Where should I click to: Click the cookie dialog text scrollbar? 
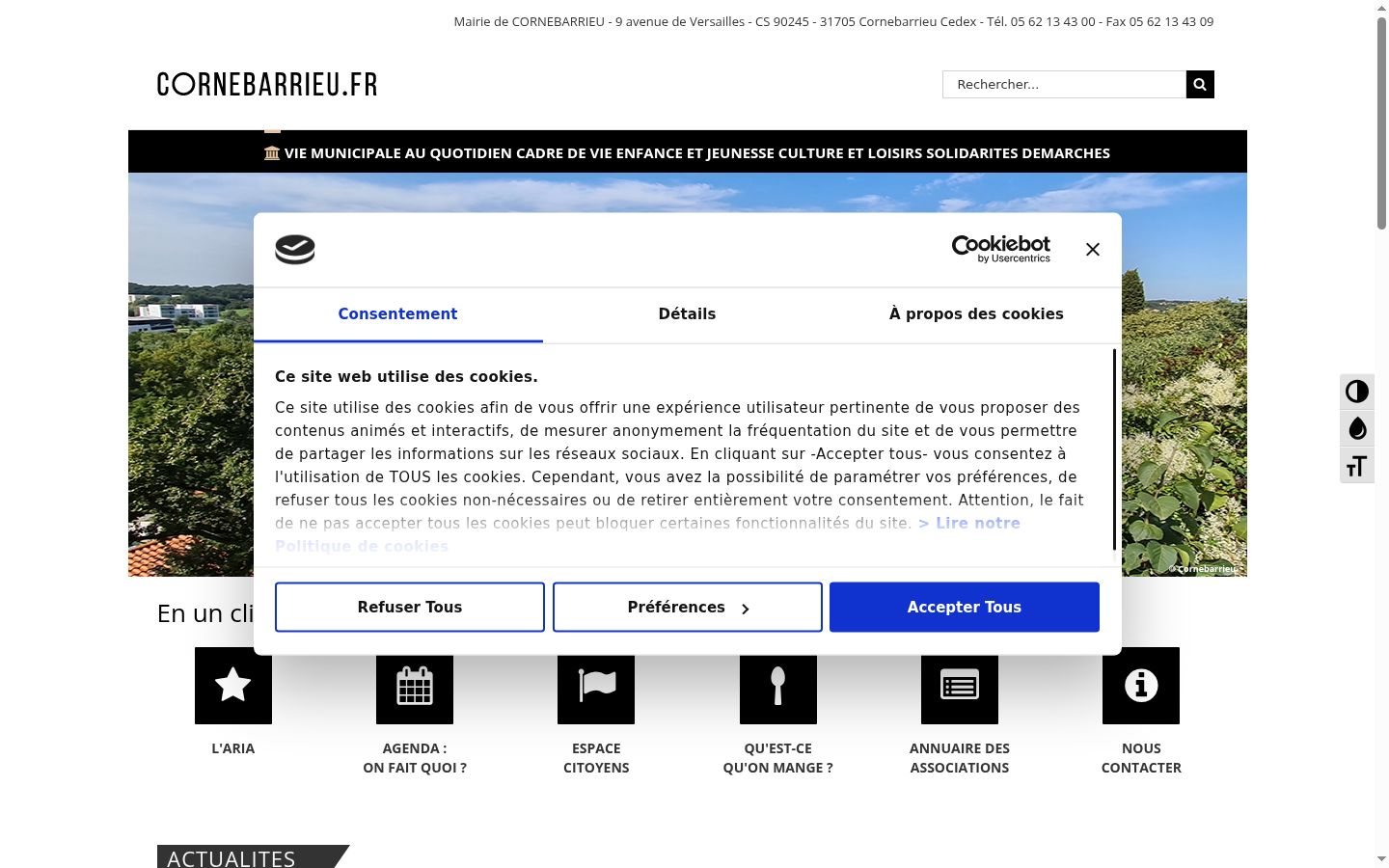pos(1115,449)
